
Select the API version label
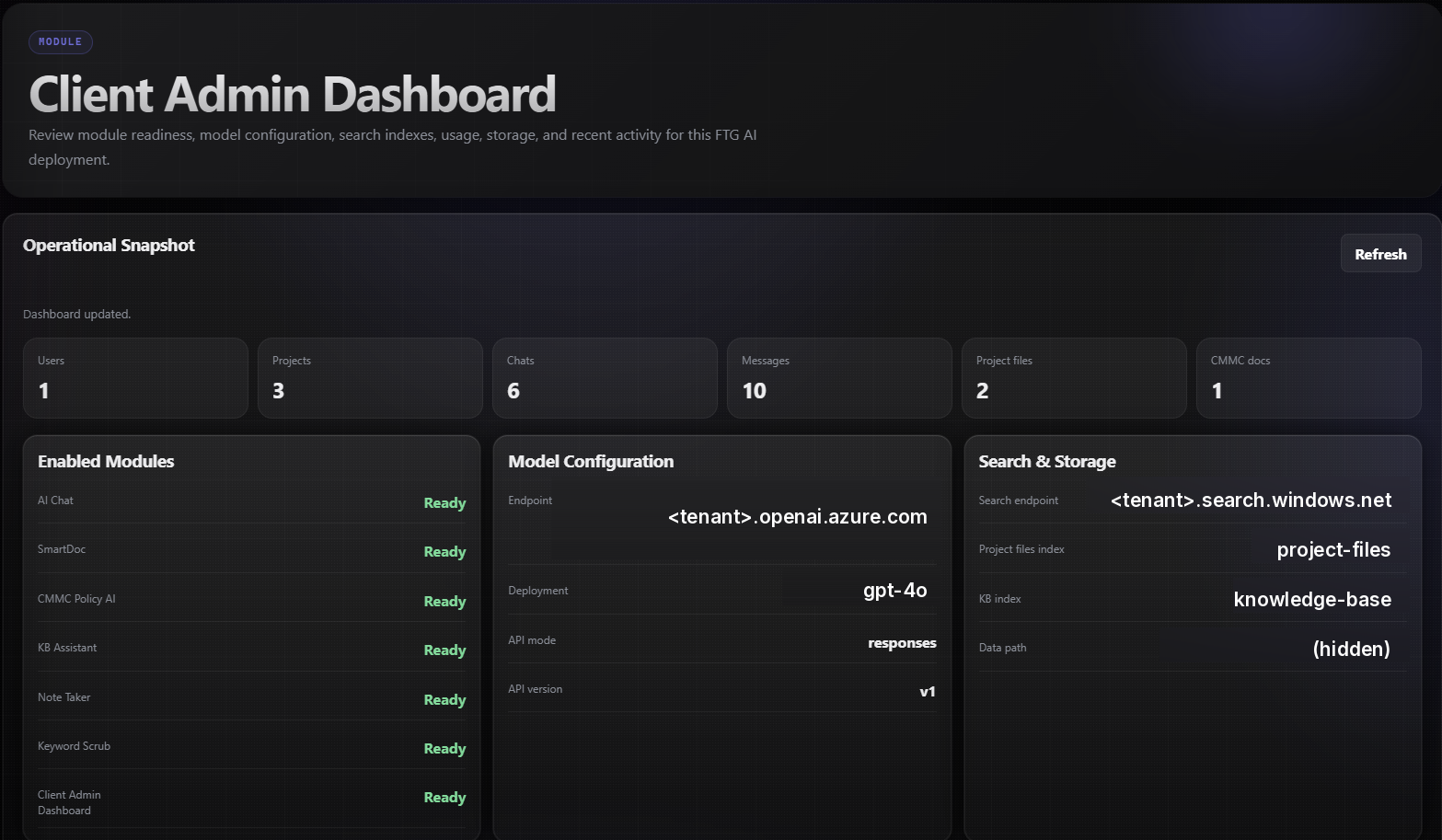point(536,689)
